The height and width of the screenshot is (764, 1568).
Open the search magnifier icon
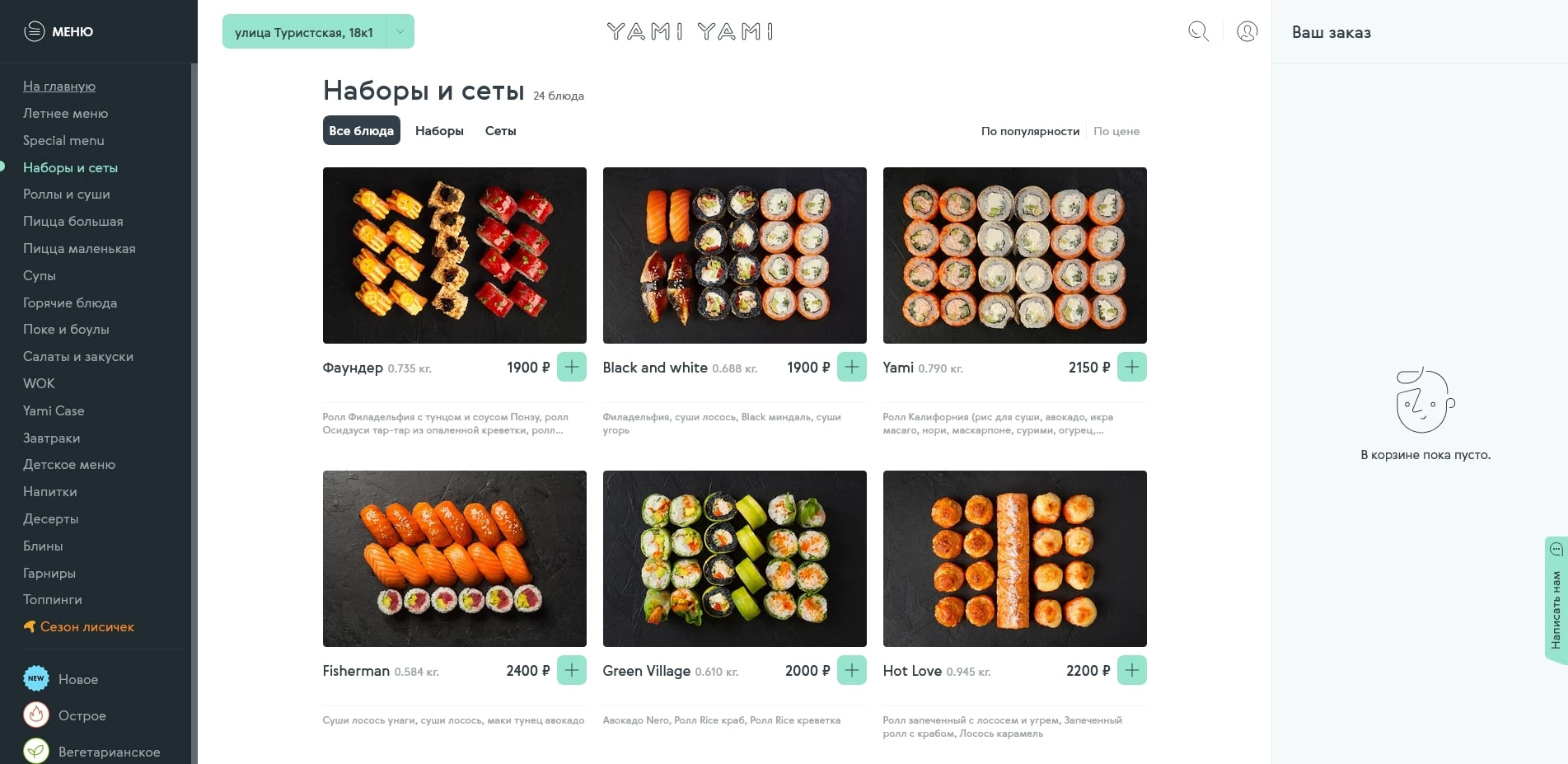(1198, 31)
